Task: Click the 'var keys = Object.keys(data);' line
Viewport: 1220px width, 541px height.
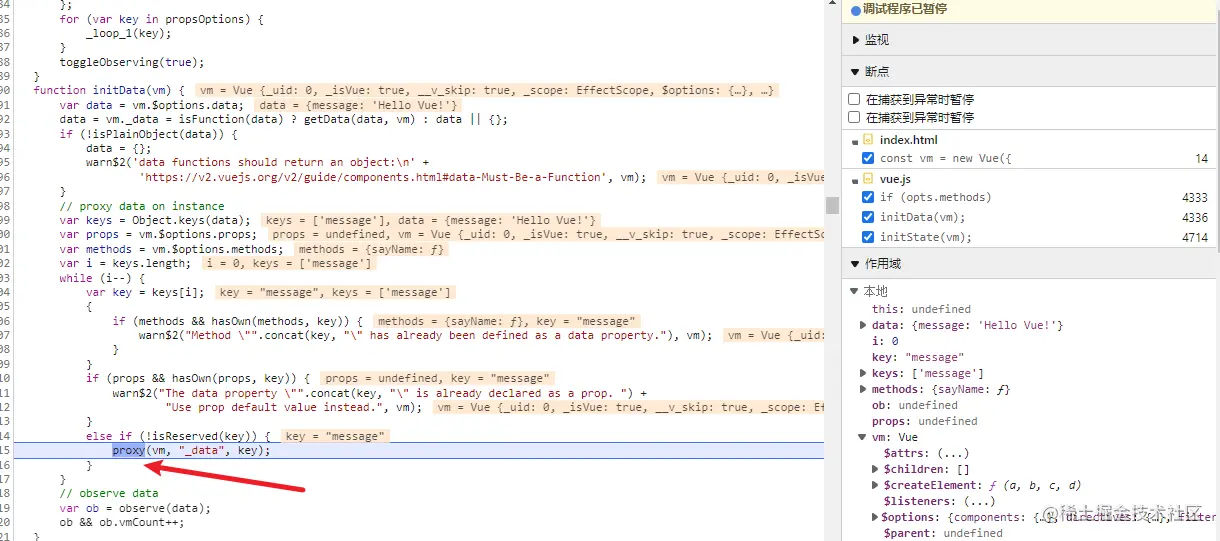Action: (x=156, y=220)
